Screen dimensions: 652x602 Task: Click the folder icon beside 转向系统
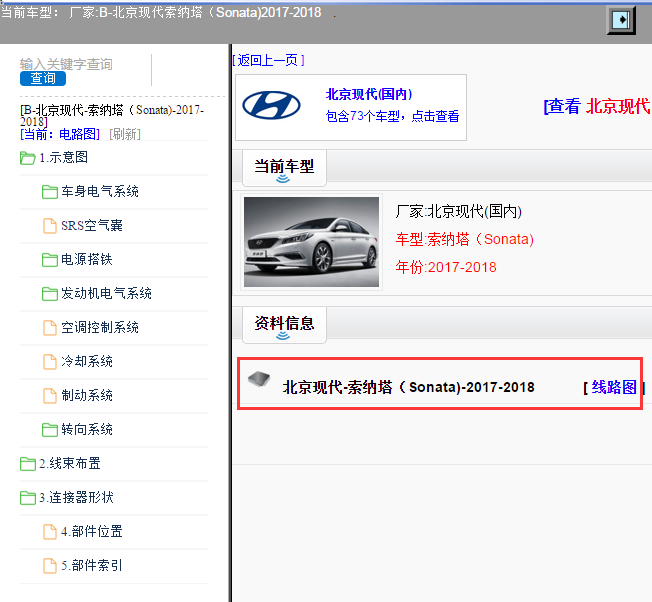coord(50,429)
